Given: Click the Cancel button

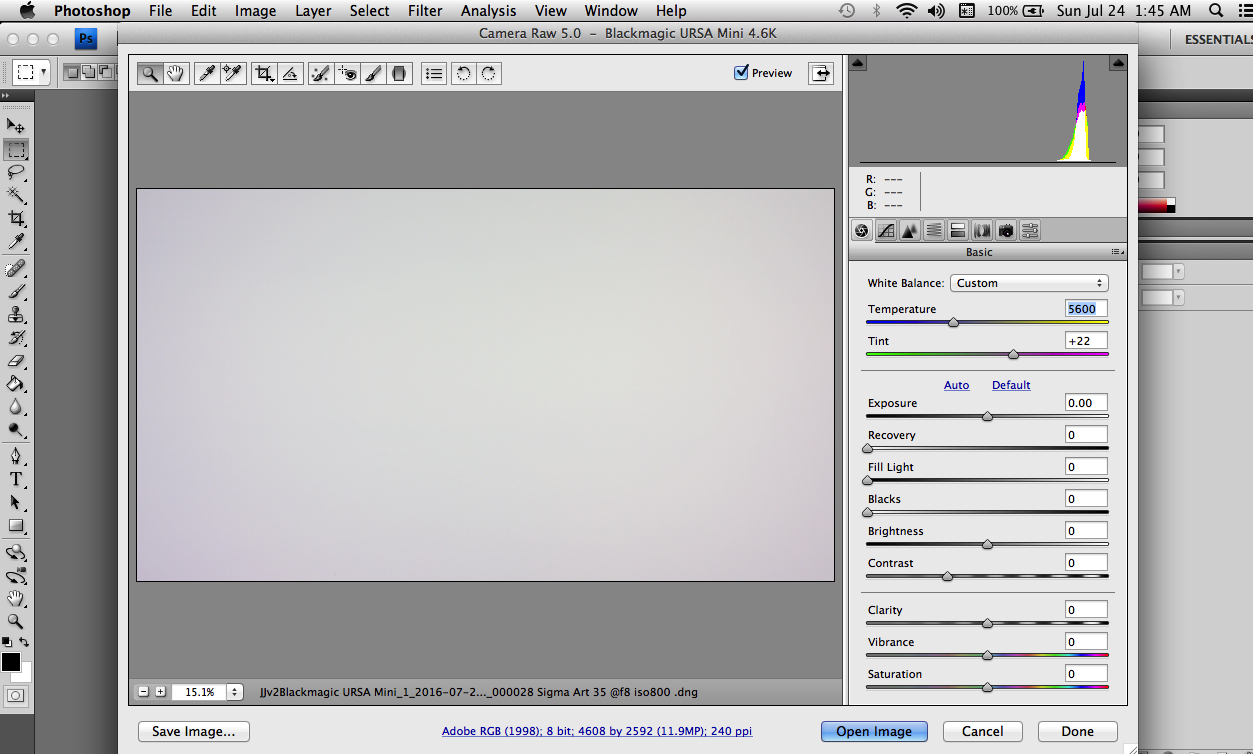Looking at the screenshot, I should pos(983,731).
